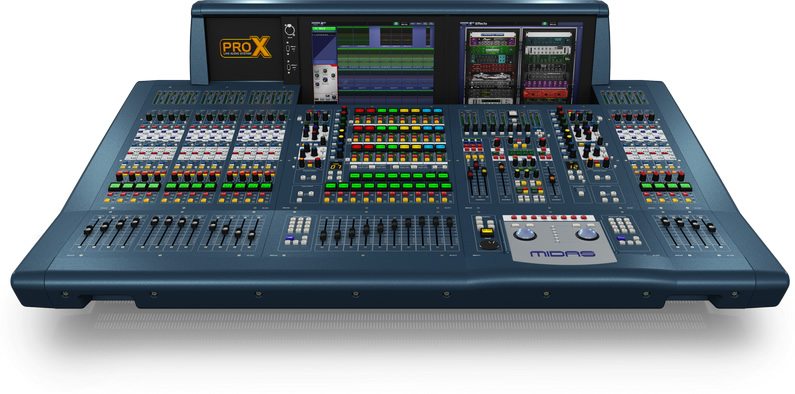Click the PRO X Live Audio System logo
The width and height of the screenshot is (795, 394).
[x=245, y=48]
